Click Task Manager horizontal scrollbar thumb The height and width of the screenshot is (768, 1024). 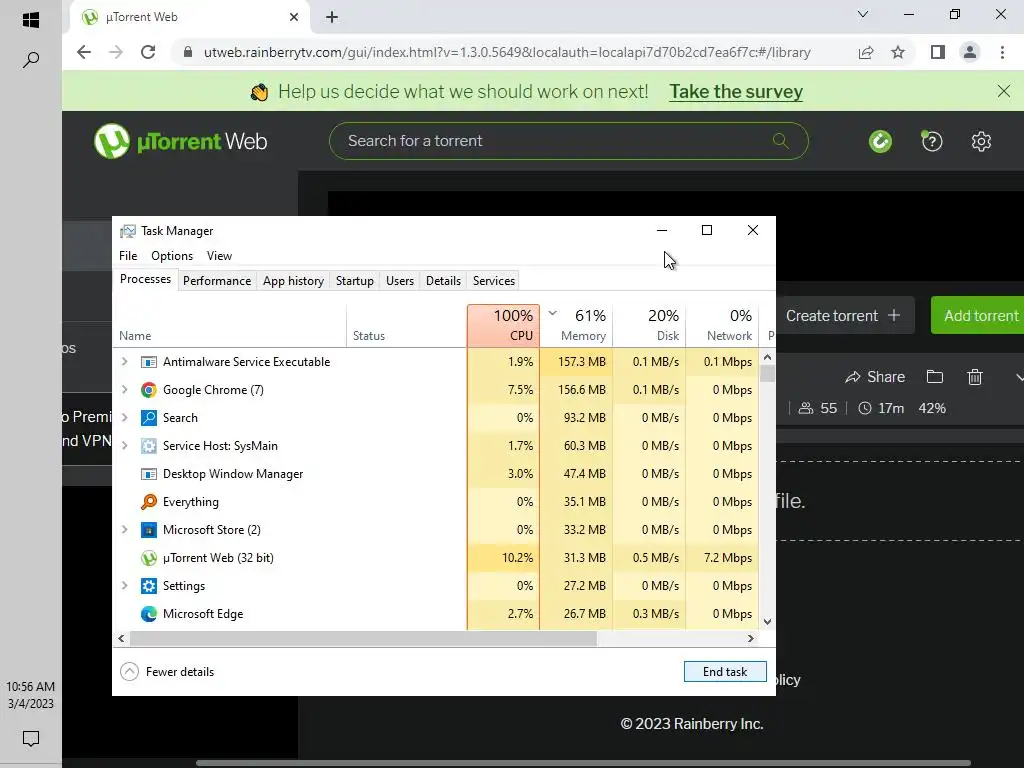point(363,638)
